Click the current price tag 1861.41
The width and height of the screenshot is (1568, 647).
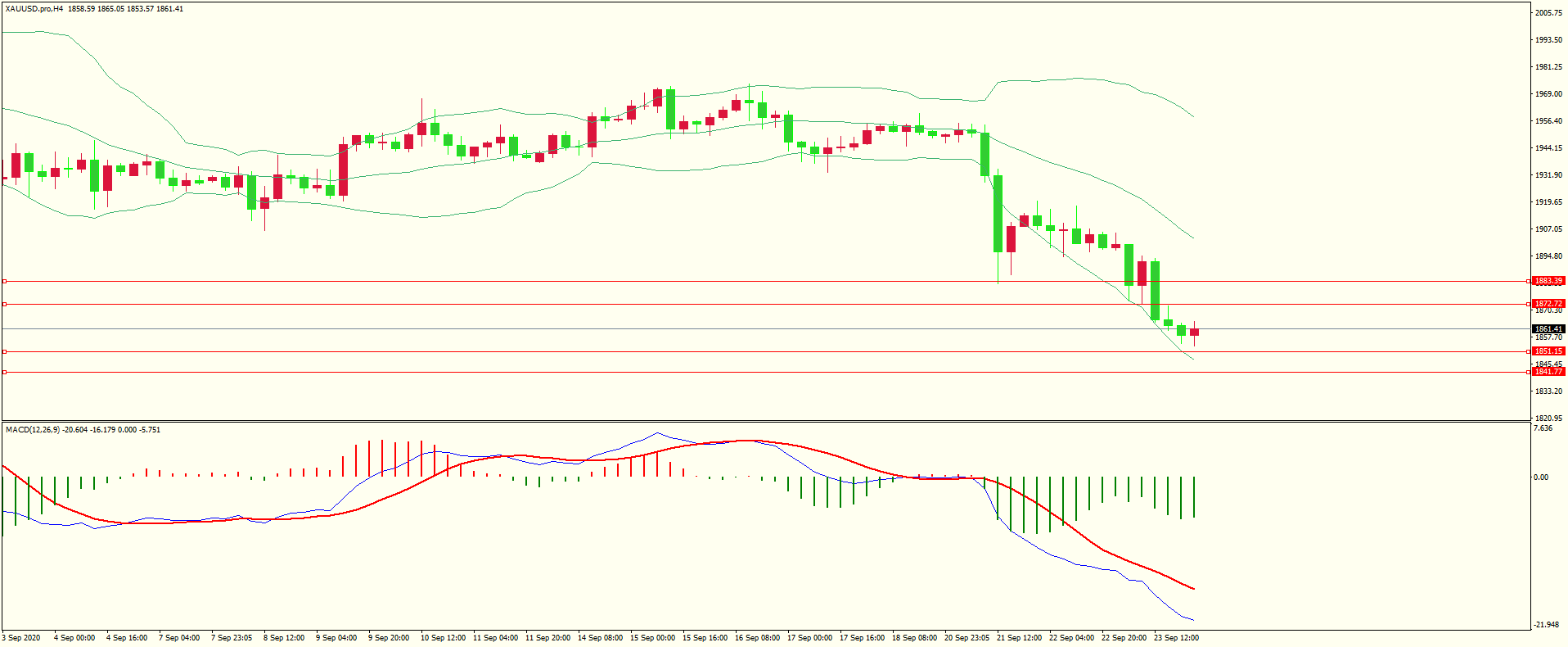click(x=1548, y=329)
